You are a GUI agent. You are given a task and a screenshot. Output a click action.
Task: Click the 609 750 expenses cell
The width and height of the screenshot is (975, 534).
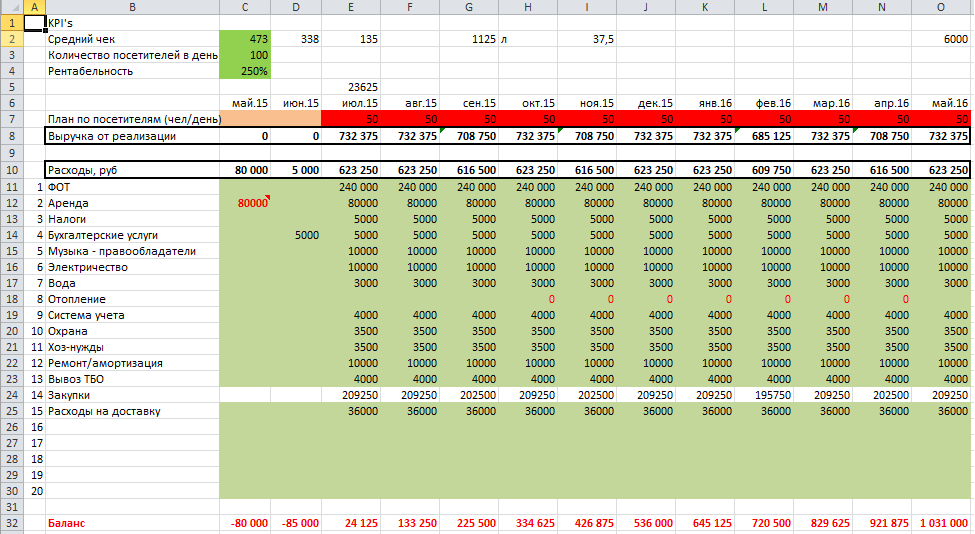point(764,170)
